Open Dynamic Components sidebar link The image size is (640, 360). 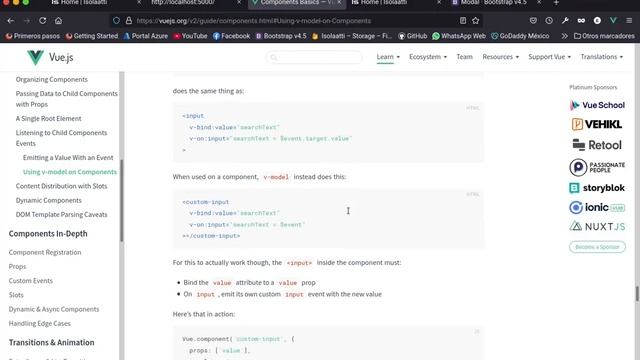(49, 200)
